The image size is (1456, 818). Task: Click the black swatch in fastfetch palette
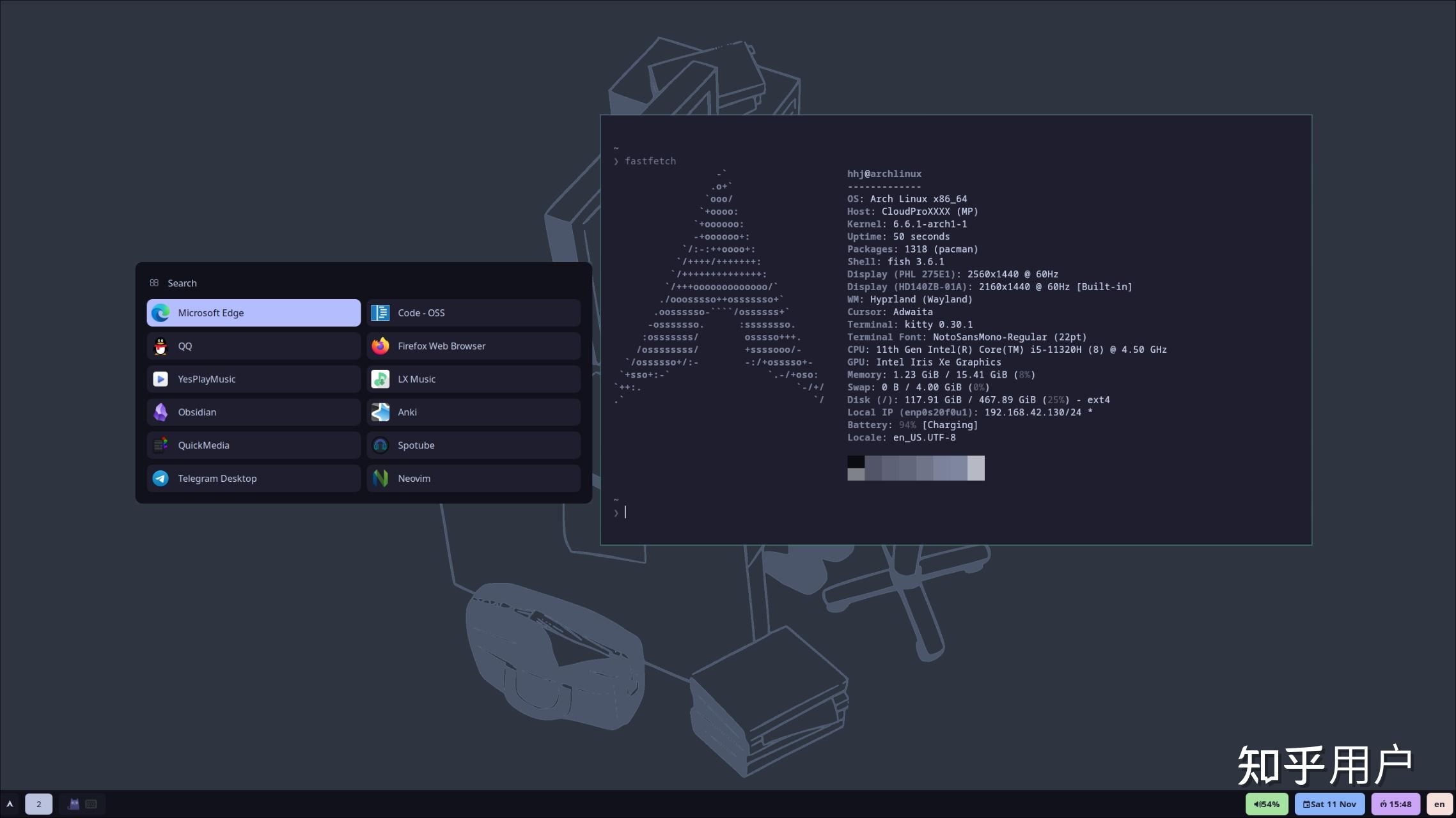[x=856, y=462]
